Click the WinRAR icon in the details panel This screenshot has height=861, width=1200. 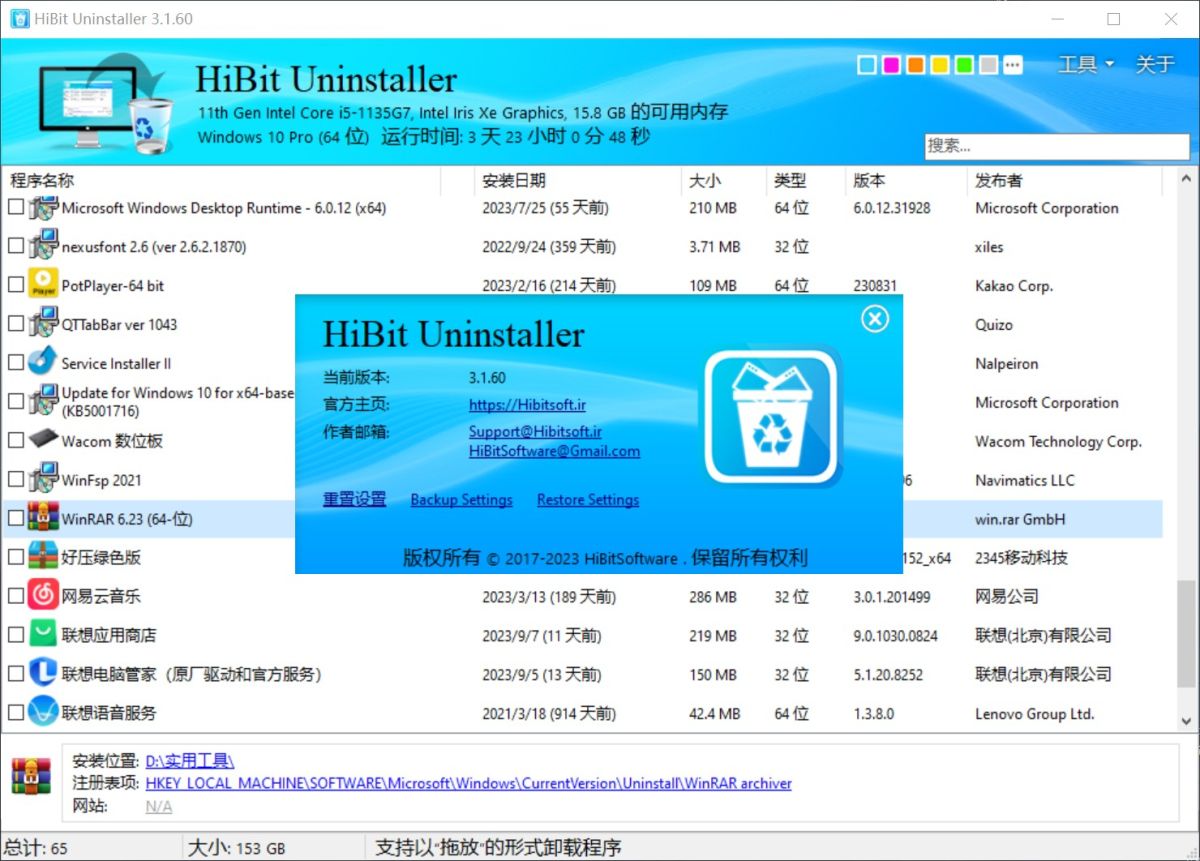point(31,778)
